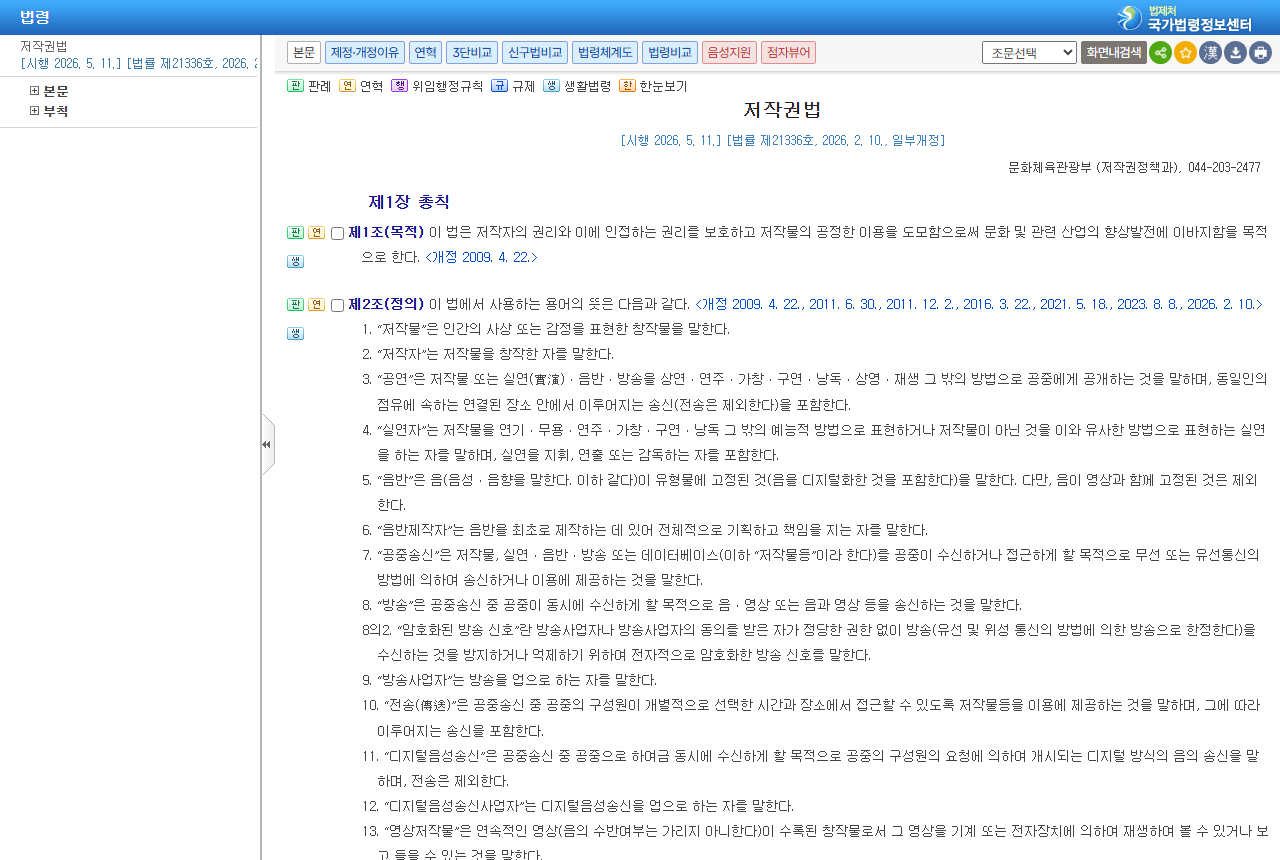Expand the 부칙 tree node

[35, 111]
